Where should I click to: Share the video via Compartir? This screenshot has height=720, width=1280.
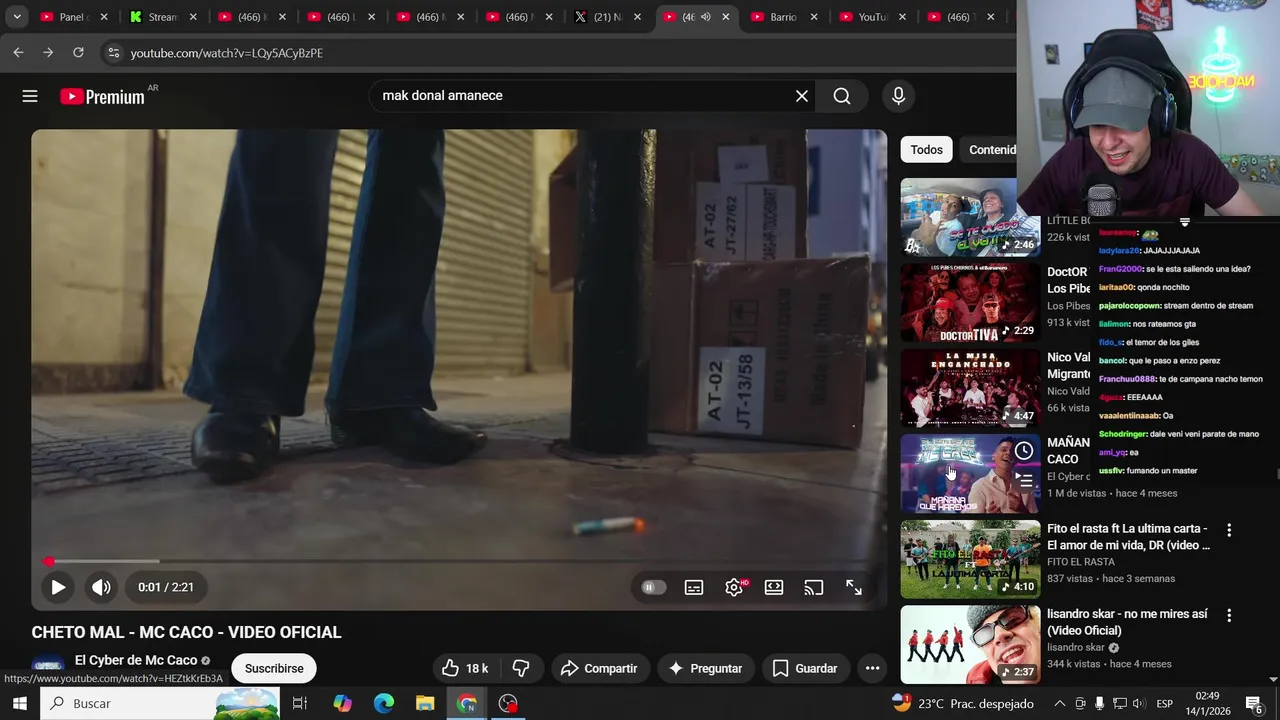point(599,668)
